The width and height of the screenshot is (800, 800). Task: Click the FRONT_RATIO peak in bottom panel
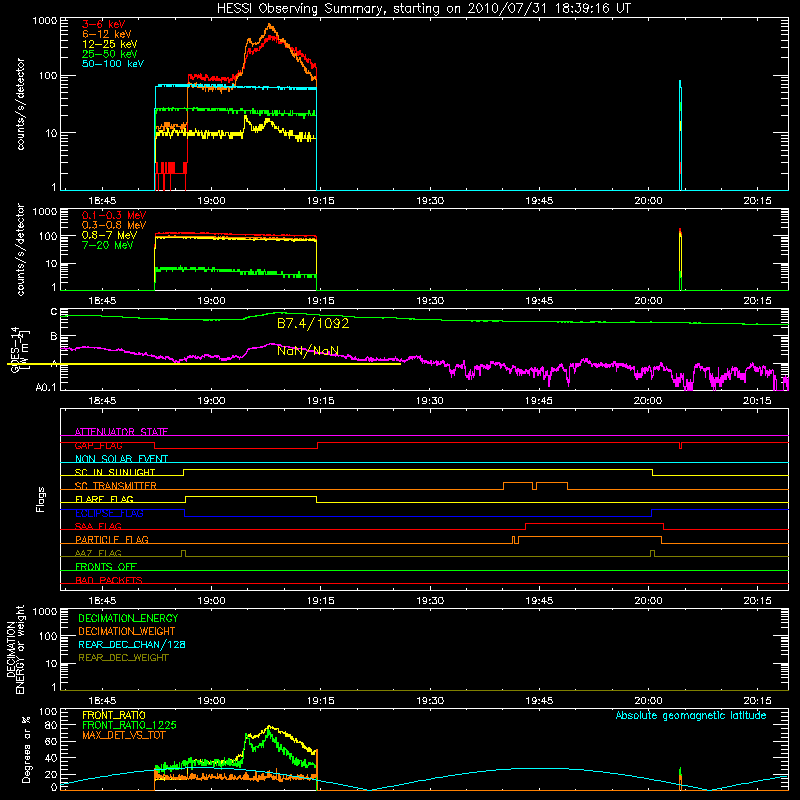(269, 727)
